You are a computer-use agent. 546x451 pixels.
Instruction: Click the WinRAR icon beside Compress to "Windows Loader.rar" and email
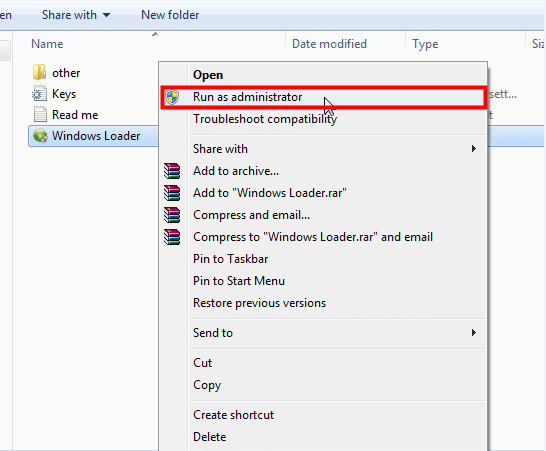pyautogui.click(x=172, y=237)
